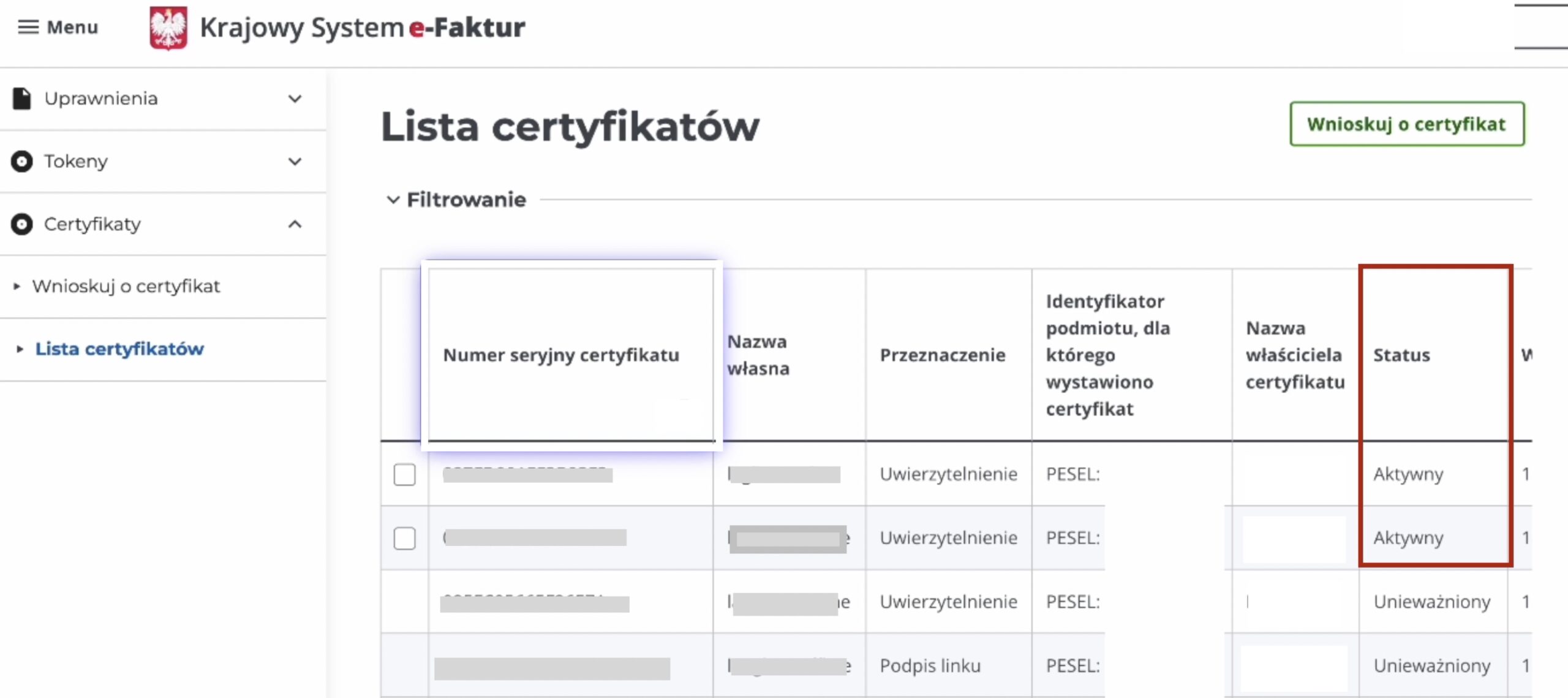The image size is (1568, 698).
Task: Tick the first certificate row checkbox
Action: coord(404,474)
